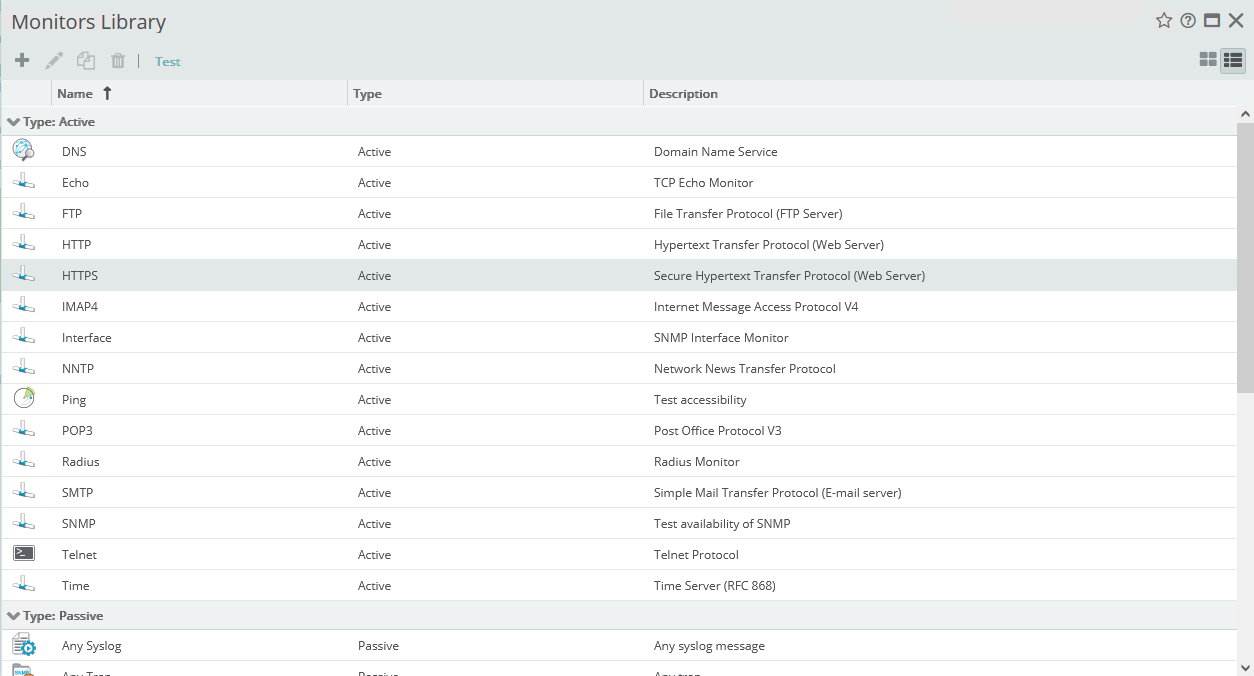Click the DNS globe monitor icon
Image resolution: width=1254 pixels, height=676 pixels.
pyautogui.click(x=24, y=150)
